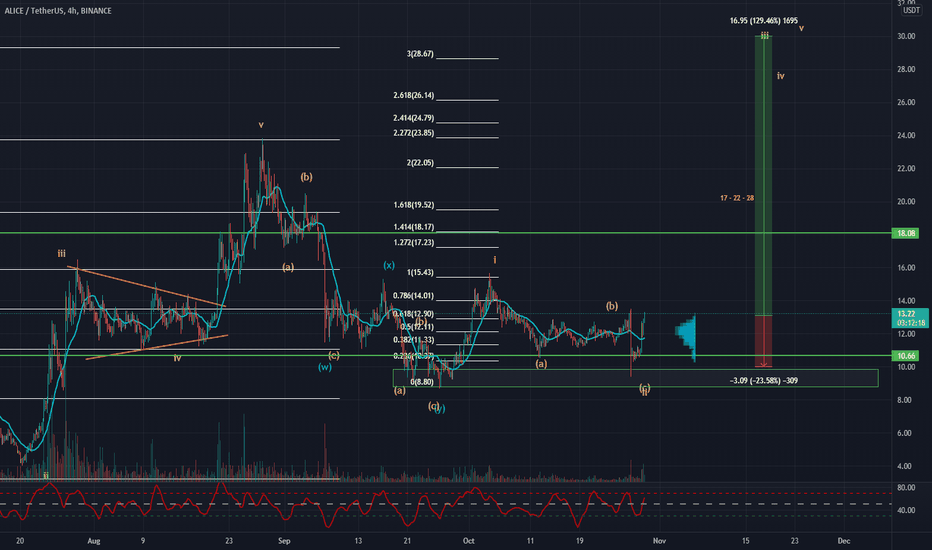Screen dimensions: 932x550
Task: Click the 80.00 value on RSI axis
Action: pyautogui.click(x=906, y=488)
